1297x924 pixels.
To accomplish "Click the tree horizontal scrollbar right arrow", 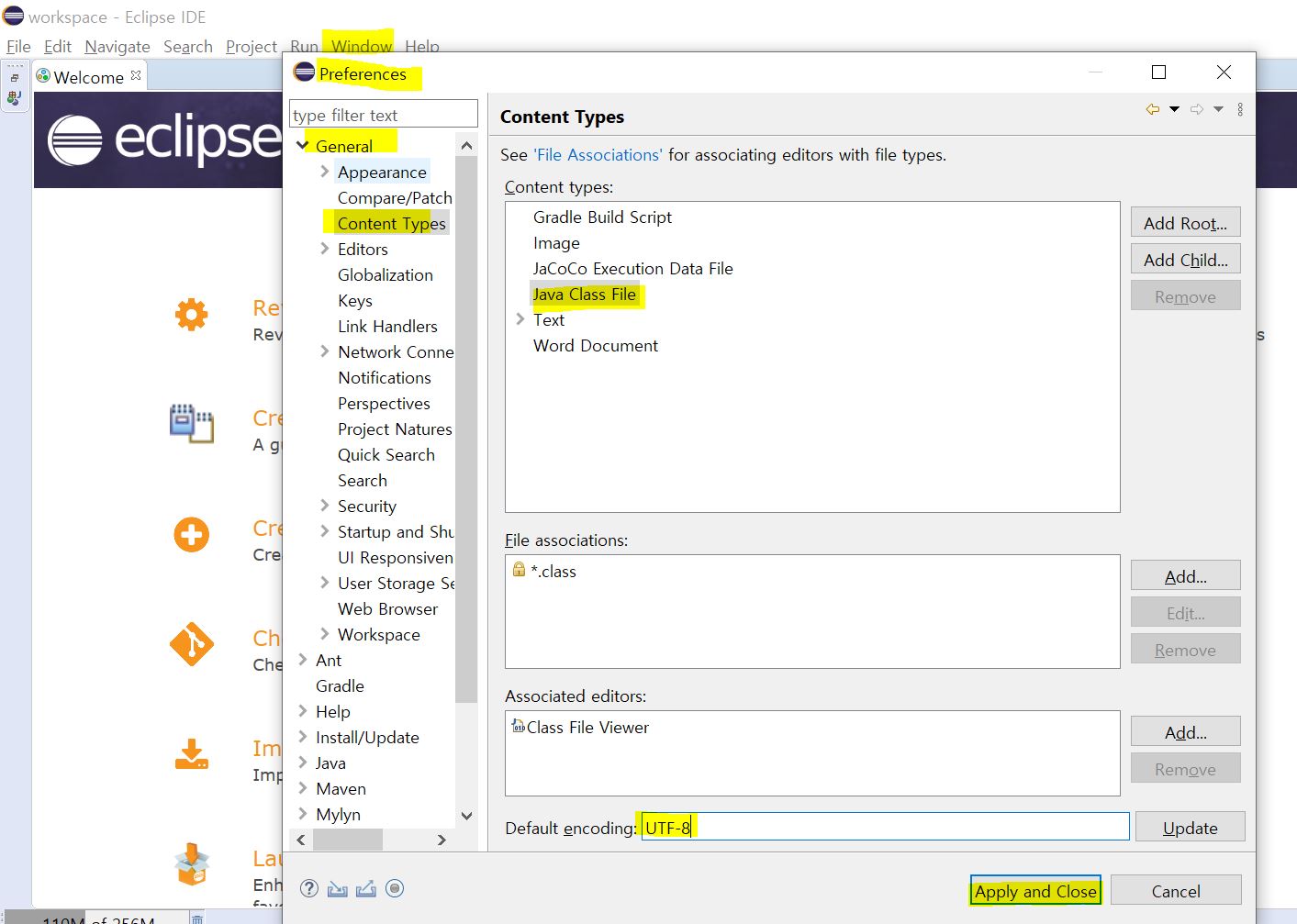I will click(x=442, y=840).
